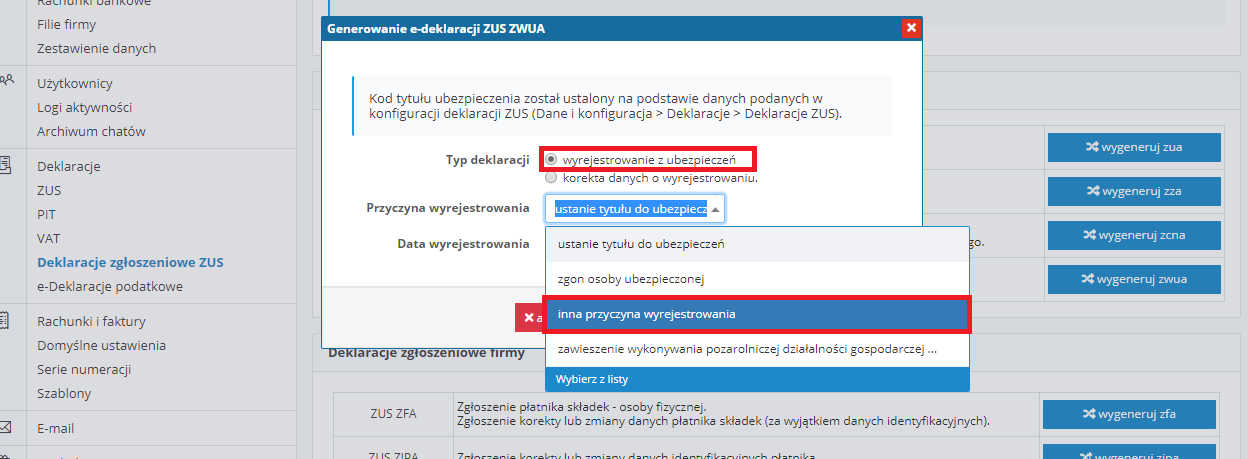The height and width of the screenshot is (459, 1248).
Task: Click 'wygeneruj zua' button
Action: [1134, 147]
